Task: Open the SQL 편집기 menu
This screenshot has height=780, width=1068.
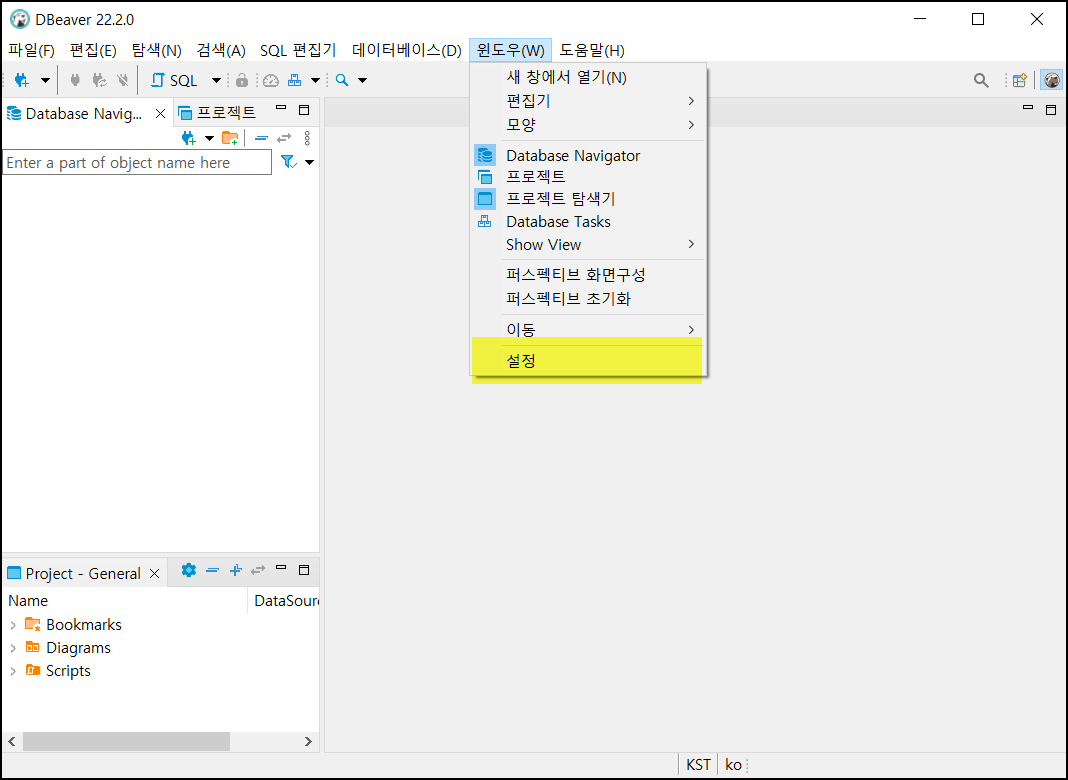Action: (298, 50)
